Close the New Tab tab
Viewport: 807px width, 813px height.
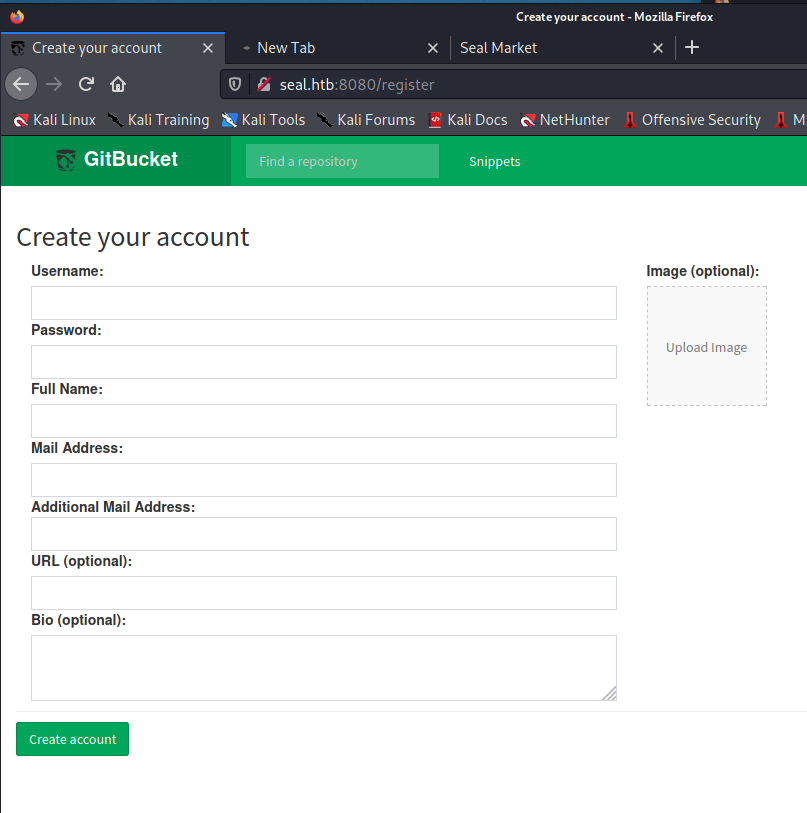433,48
